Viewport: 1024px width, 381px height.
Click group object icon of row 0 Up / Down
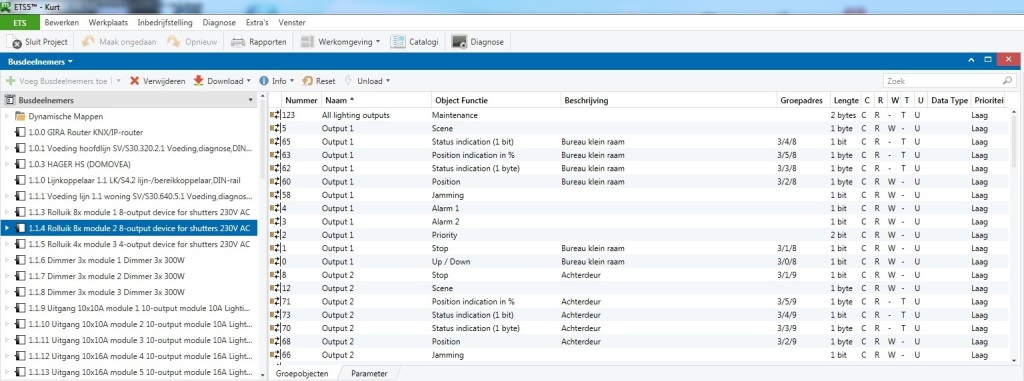pos(274,261)
